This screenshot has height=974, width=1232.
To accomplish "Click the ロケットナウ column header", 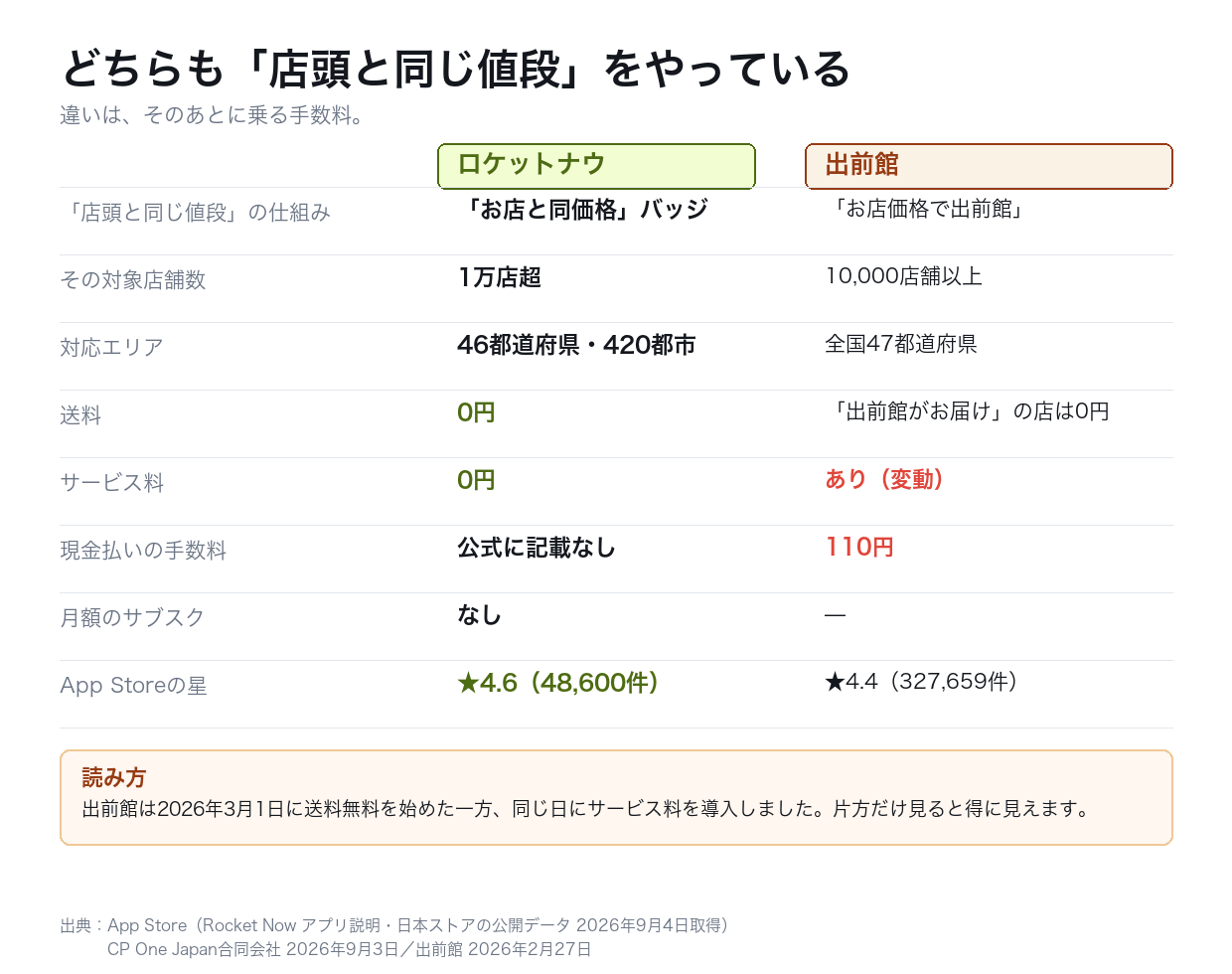I will coord(596,166).
